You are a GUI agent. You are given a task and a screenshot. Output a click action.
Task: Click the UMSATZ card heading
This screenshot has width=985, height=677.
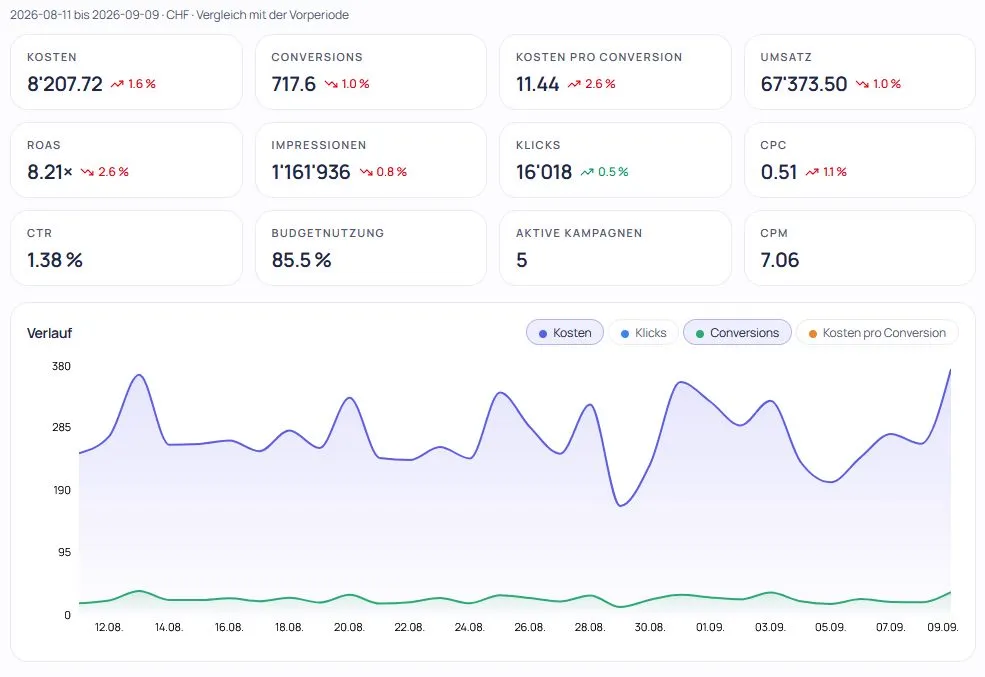coord(786,57)
